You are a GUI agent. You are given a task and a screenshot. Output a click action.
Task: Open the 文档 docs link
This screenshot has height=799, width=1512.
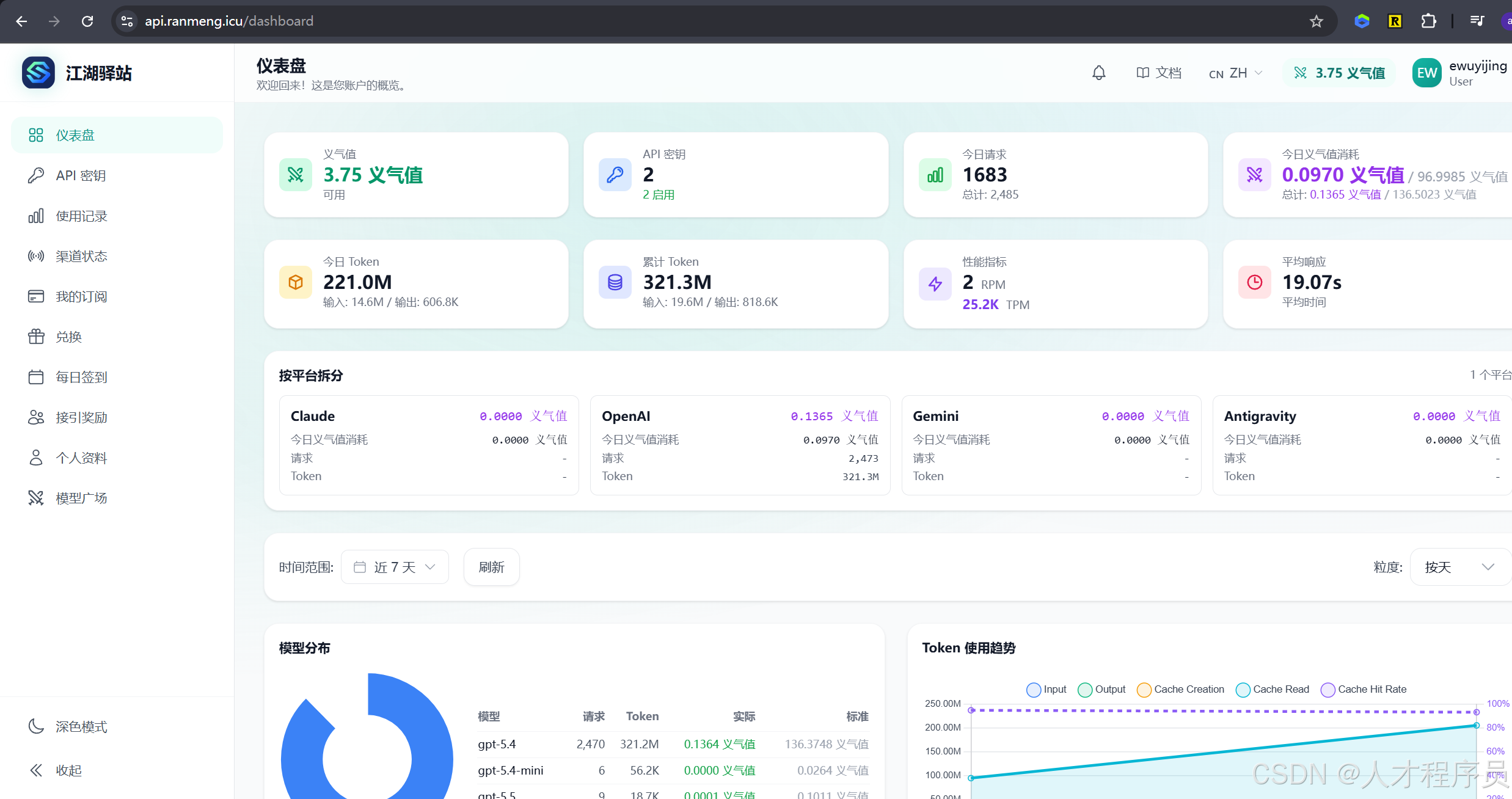1159,73
